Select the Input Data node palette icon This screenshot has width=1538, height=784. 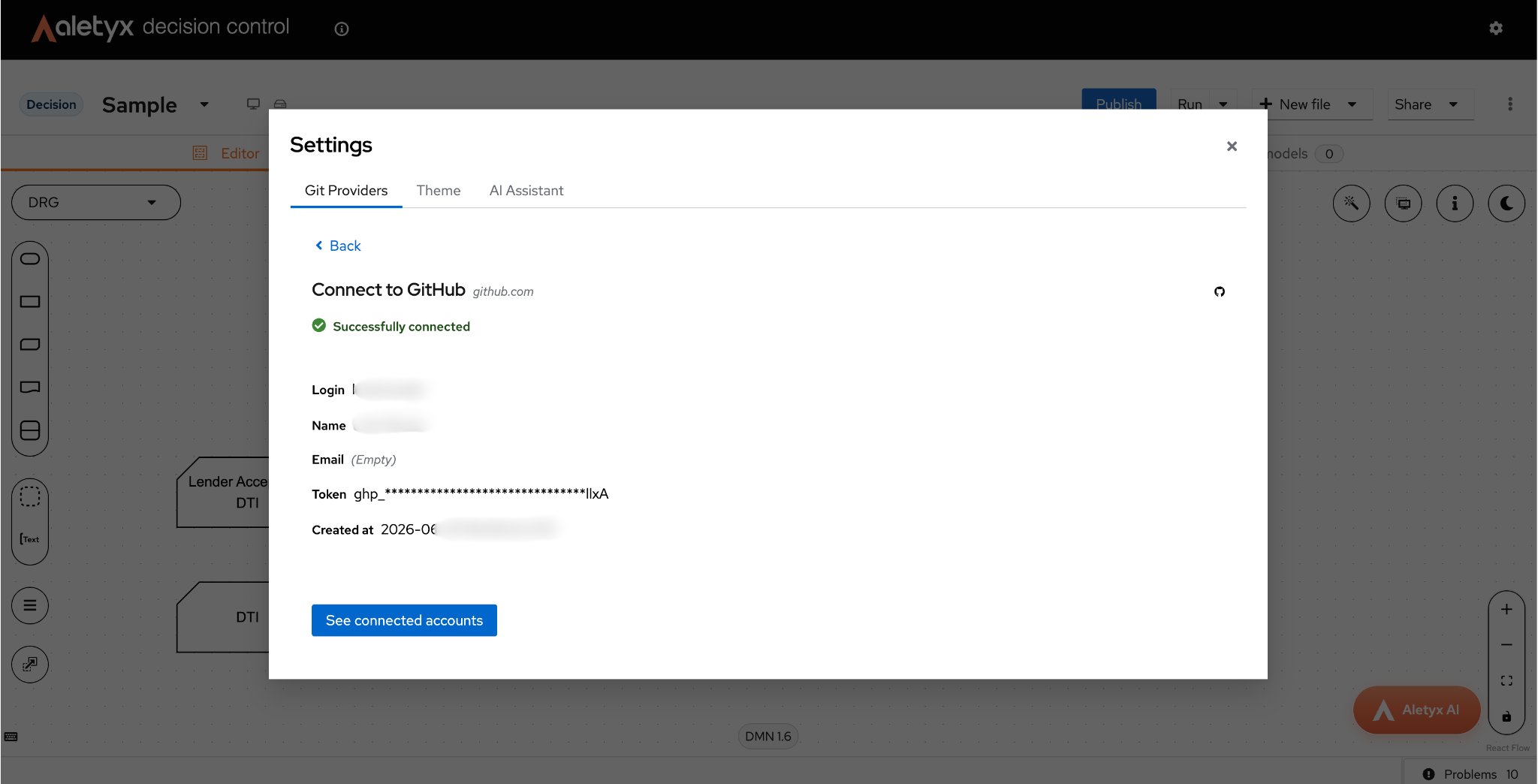point(30,258)
